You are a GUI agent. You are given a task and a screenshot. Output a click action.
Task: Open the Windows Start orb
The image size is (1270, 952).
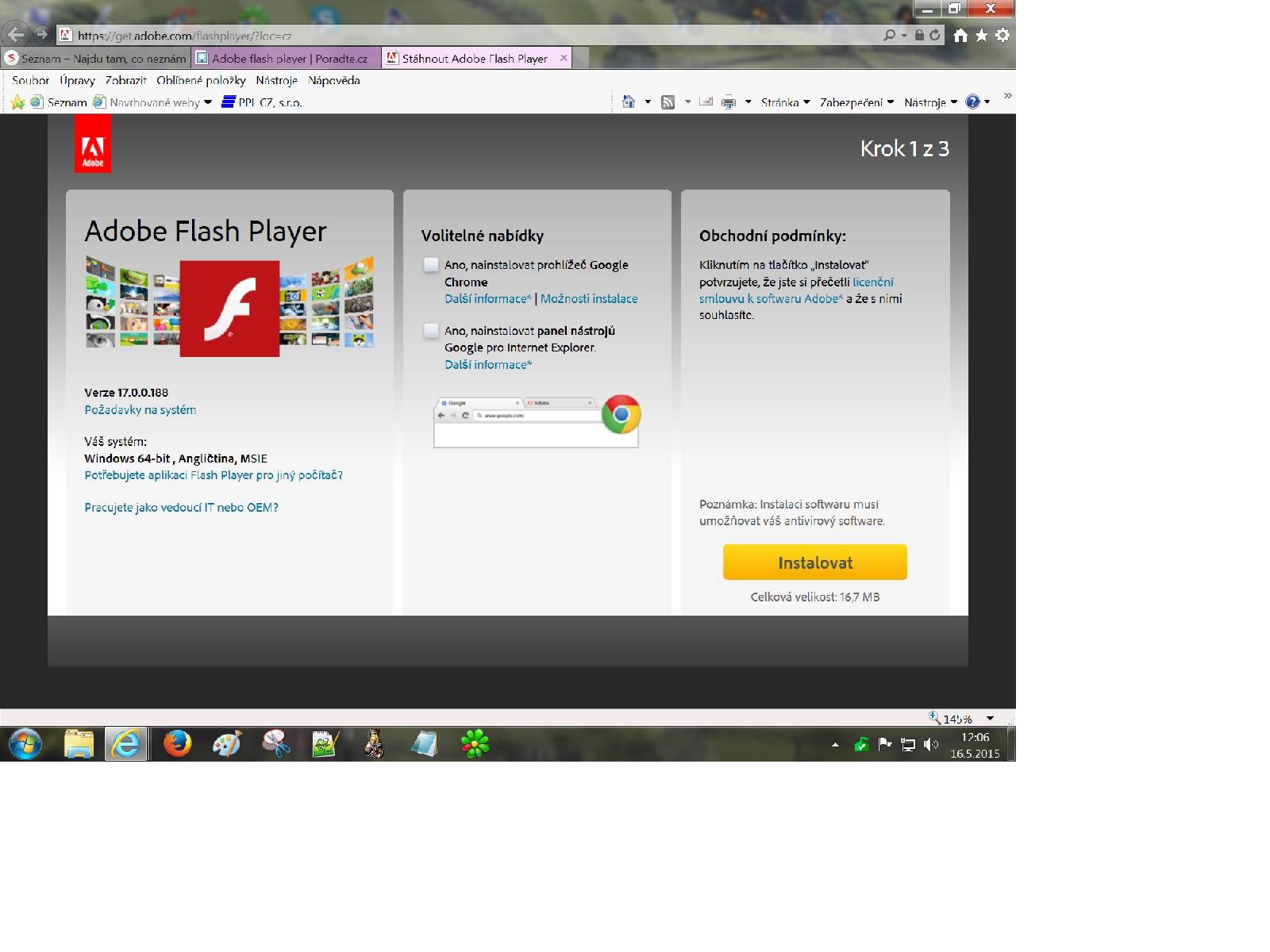pyautogui.click(x=25, y=744)
